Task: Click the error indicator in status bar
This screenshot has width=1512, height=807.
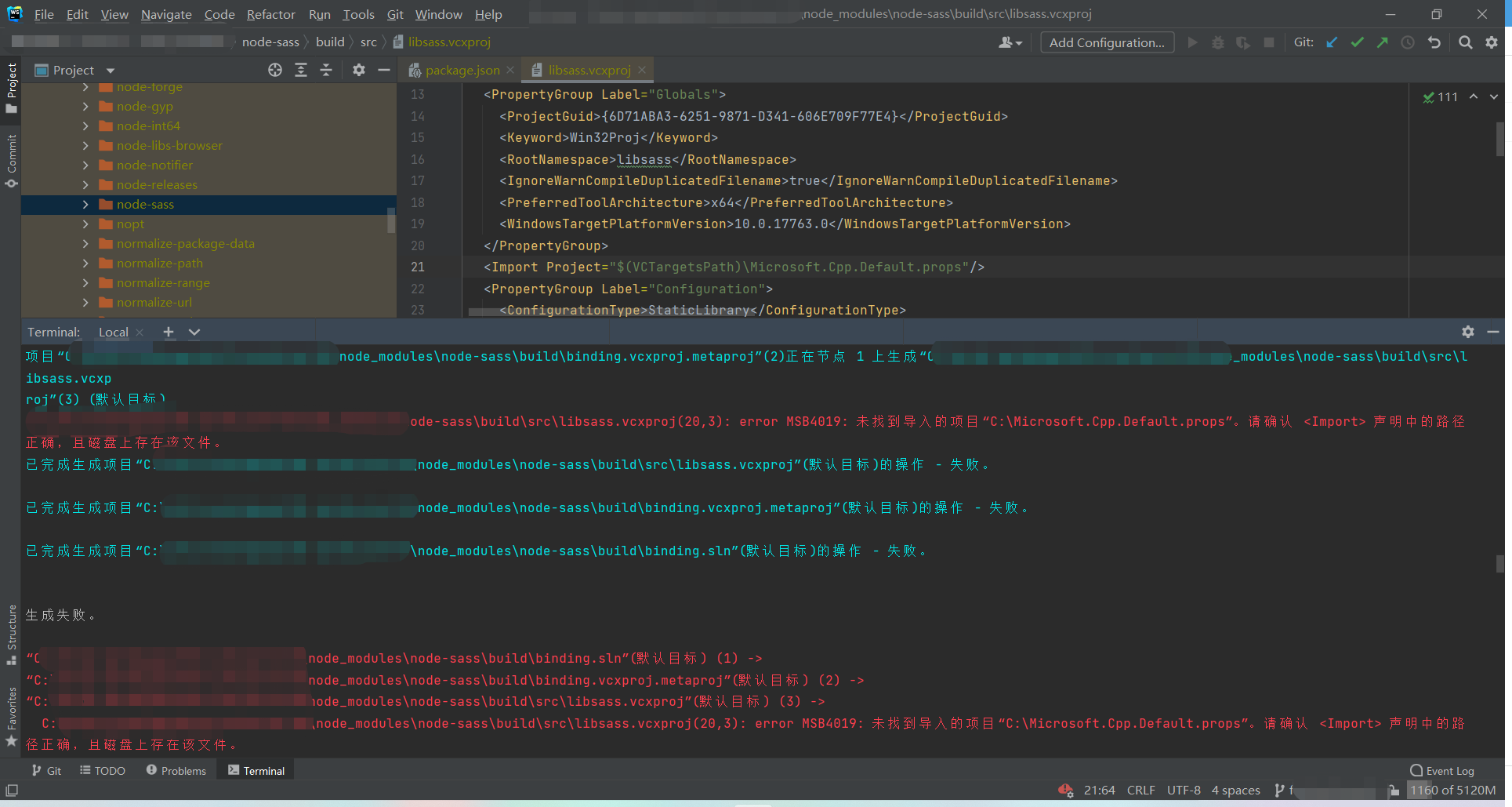Action: (1066, 790)
